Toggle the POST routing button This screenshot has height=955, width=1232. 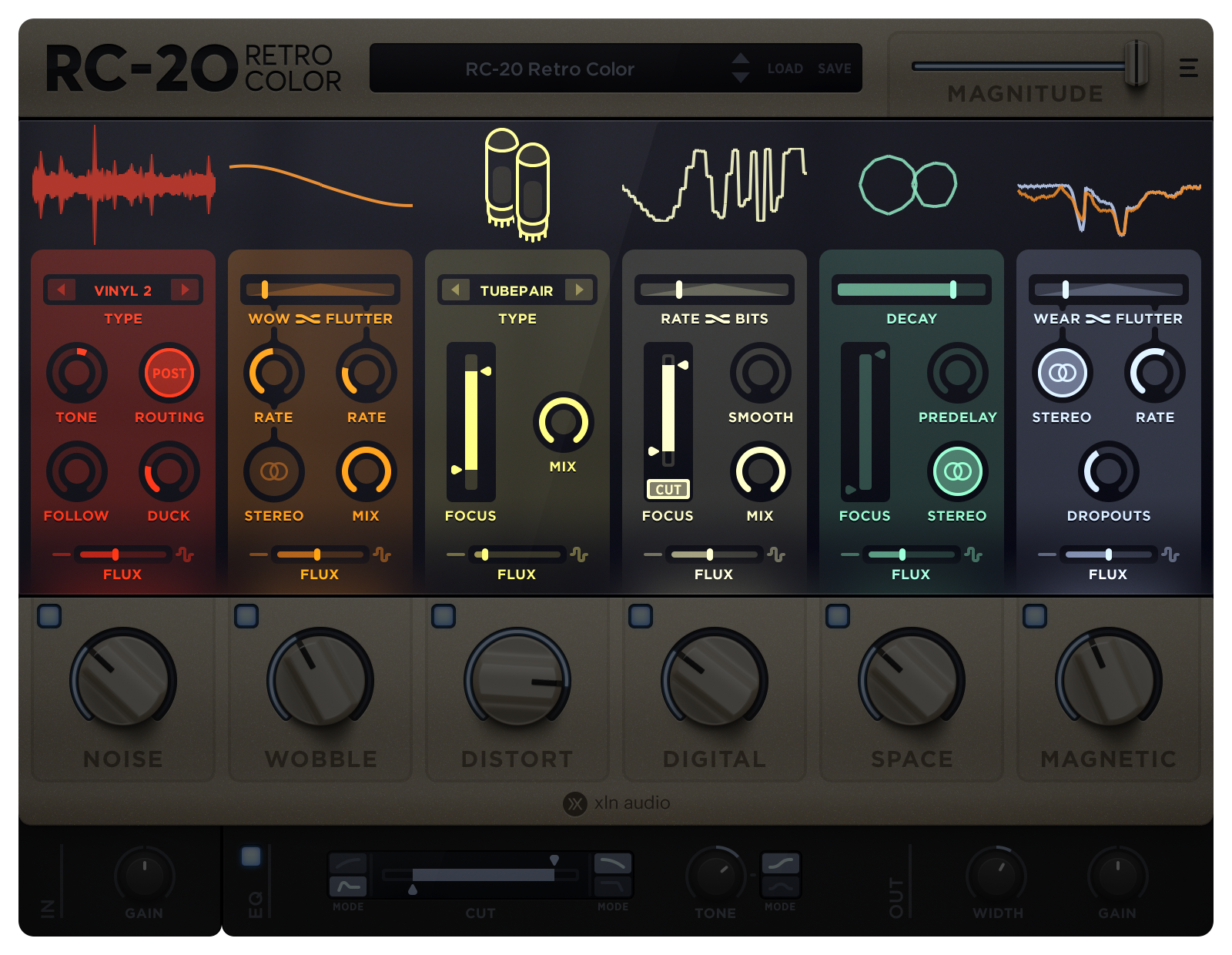point(169,373)
